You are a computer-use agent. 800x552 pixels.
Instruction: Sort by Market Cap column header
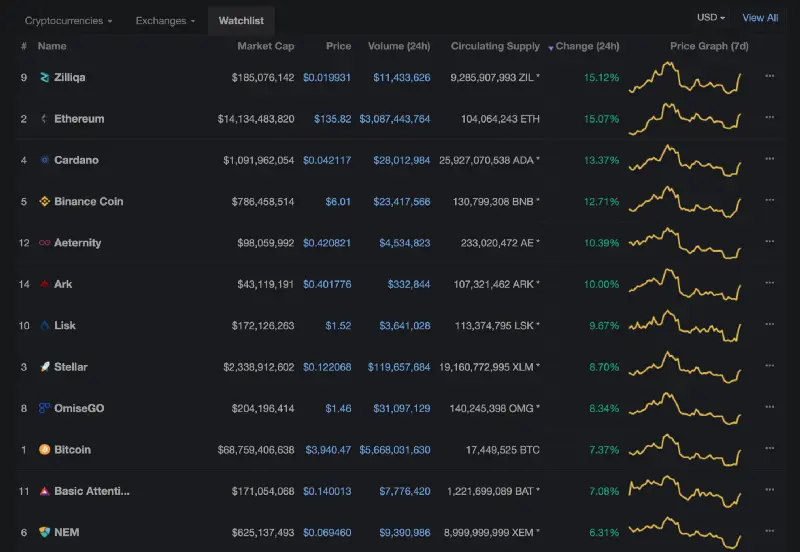(265, 46)
